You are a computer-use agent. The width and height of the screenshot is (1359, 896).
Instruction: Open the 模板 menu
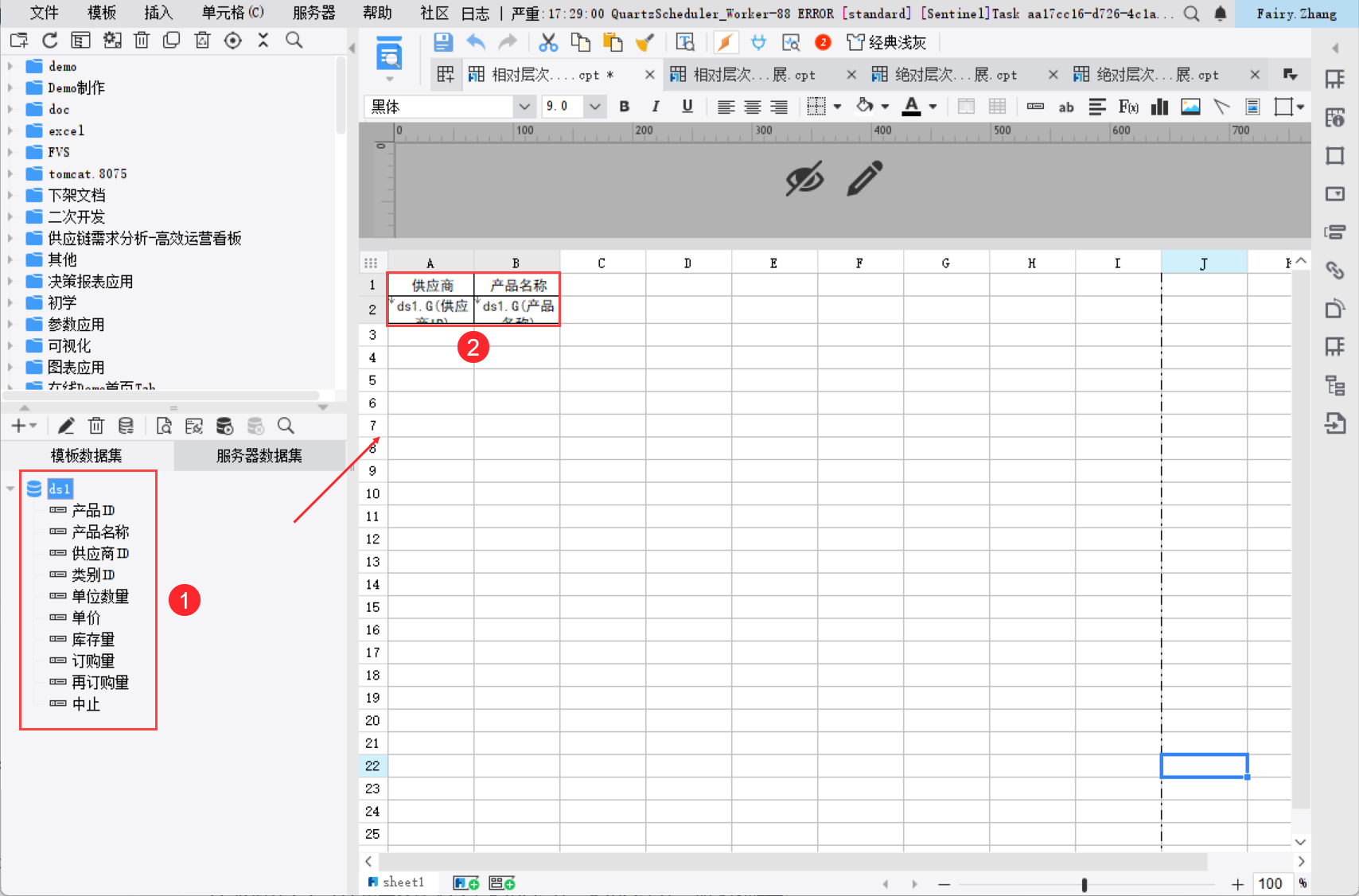point(102,13)
